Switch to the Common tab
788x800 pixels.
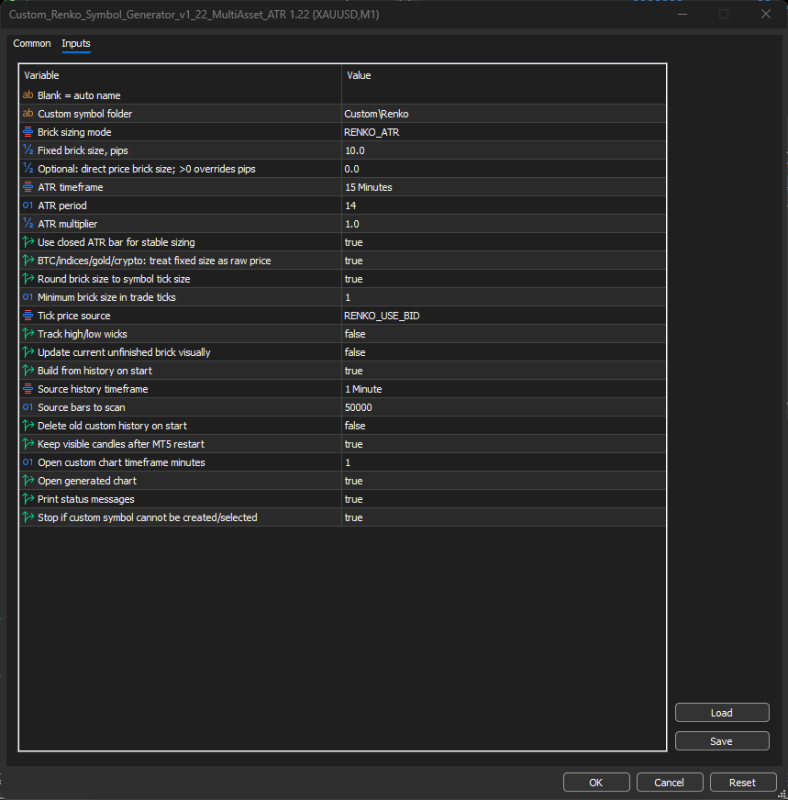pyautogui.click(x=32, y=43)
